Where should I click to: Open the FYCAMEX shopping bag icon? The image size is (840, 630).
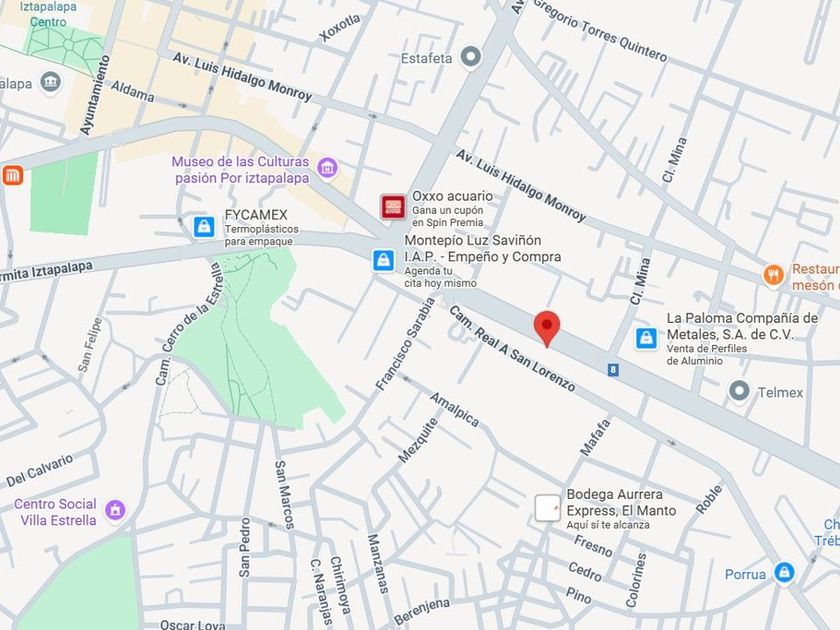point(204,227)
